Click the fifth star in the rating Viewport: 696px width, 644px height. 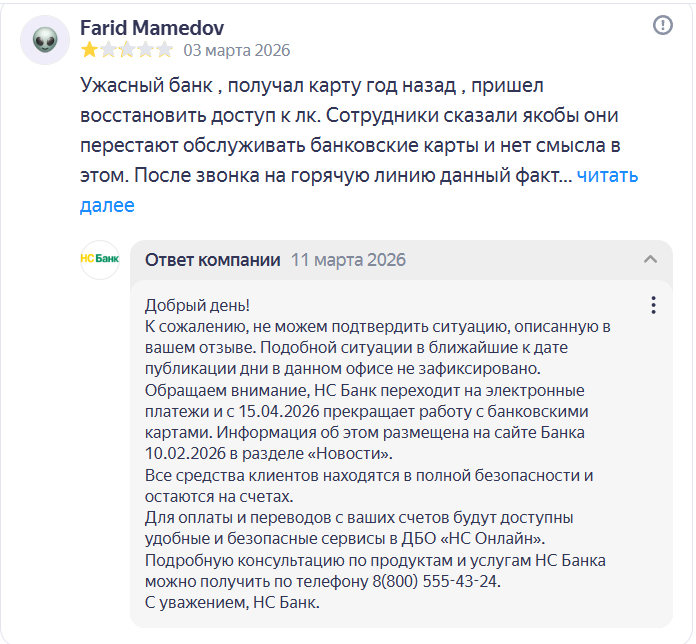(x=165, y=49)
